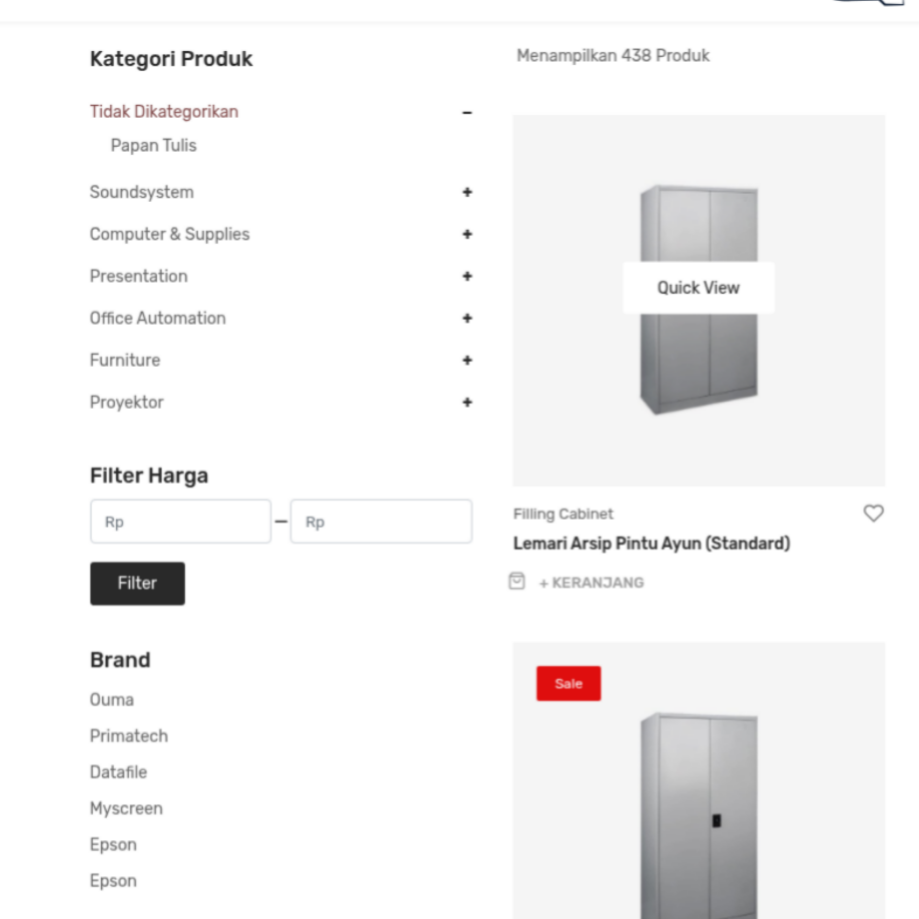Select the Ouma brand filter
919x919 pixels.
tap(112, 700)
